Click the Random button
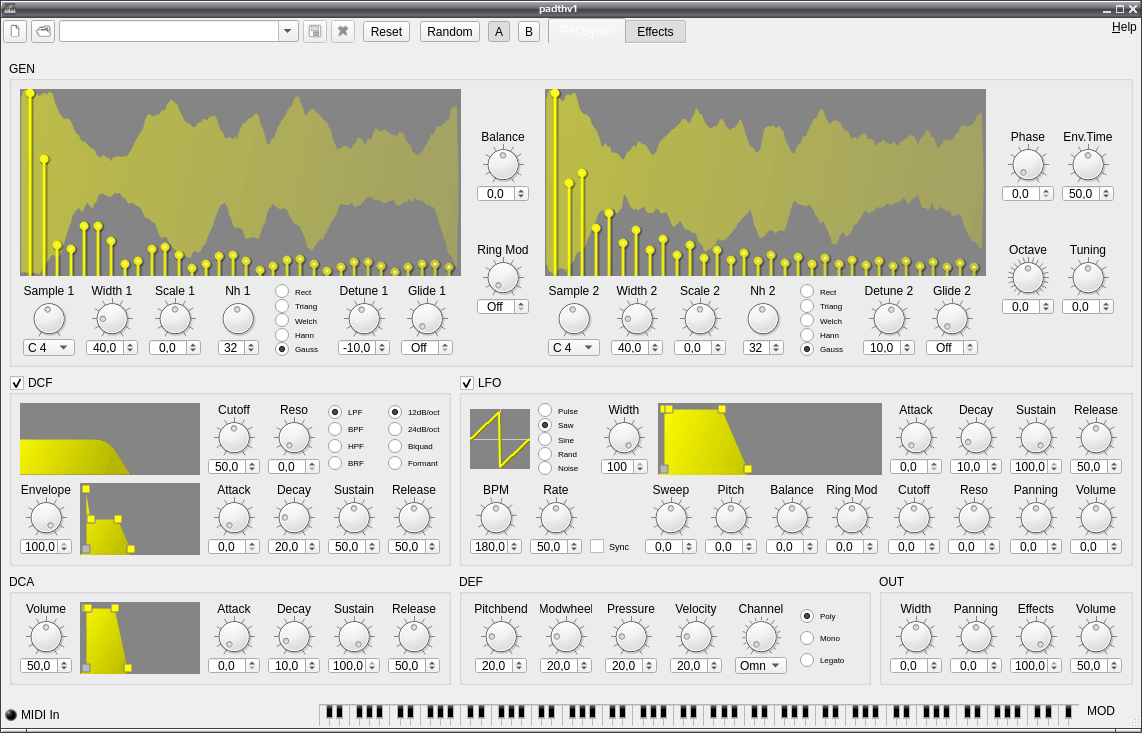 [449, 31]
